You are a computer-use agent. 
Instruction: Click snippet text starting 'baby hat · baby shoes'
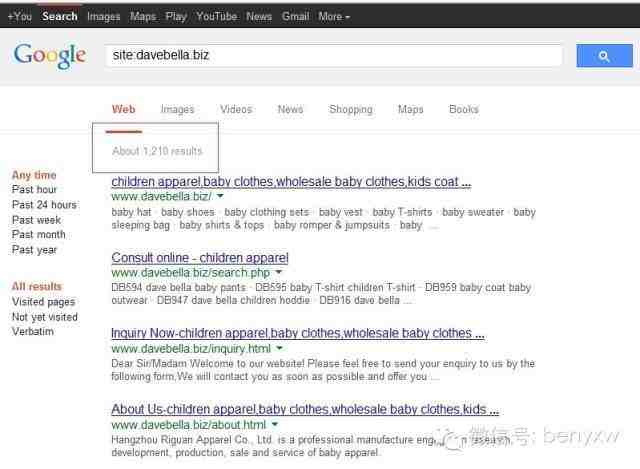point(323,219)
